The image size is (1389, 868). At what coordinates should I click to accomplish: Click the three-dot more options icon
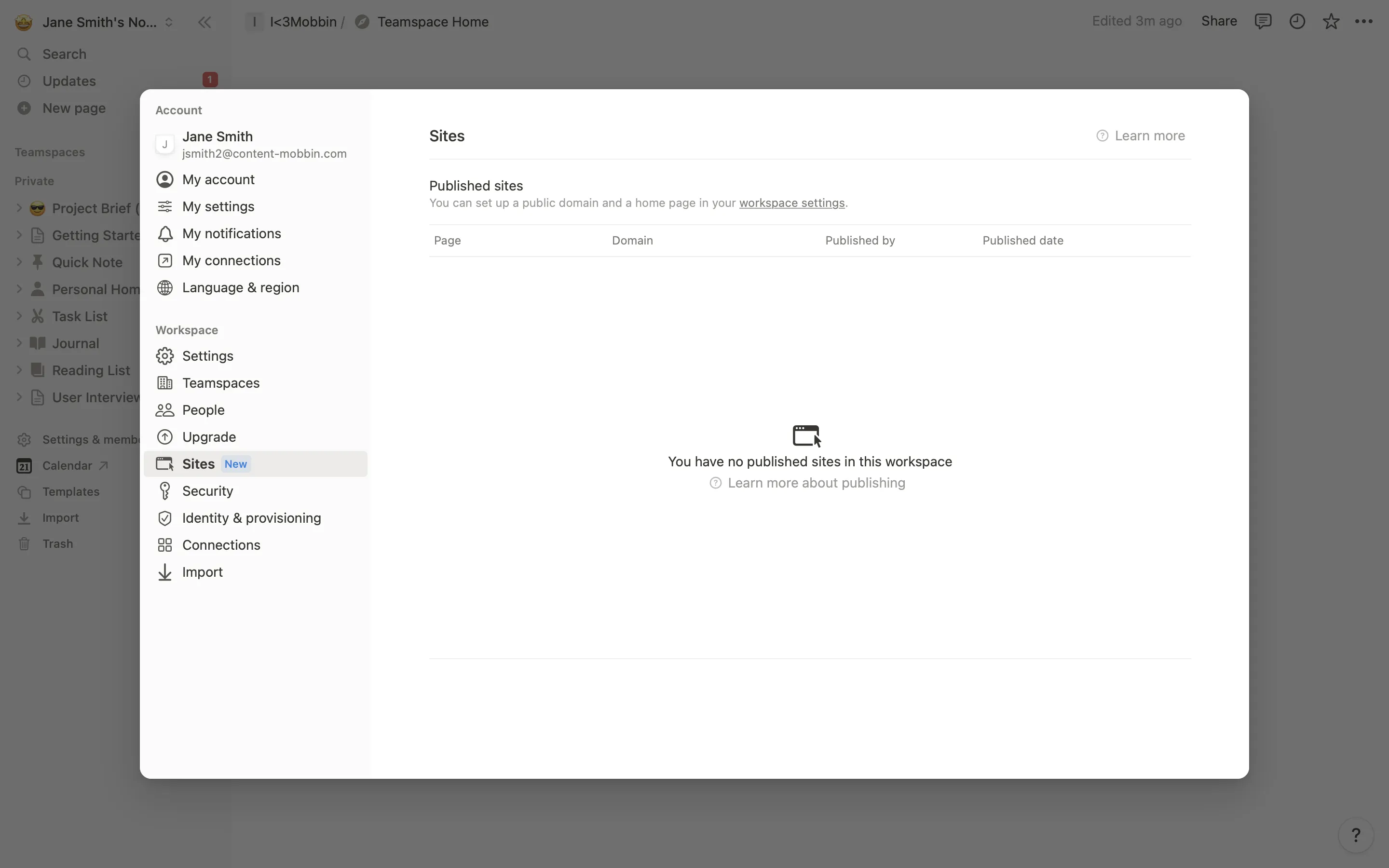click(x=1364, y=22)
